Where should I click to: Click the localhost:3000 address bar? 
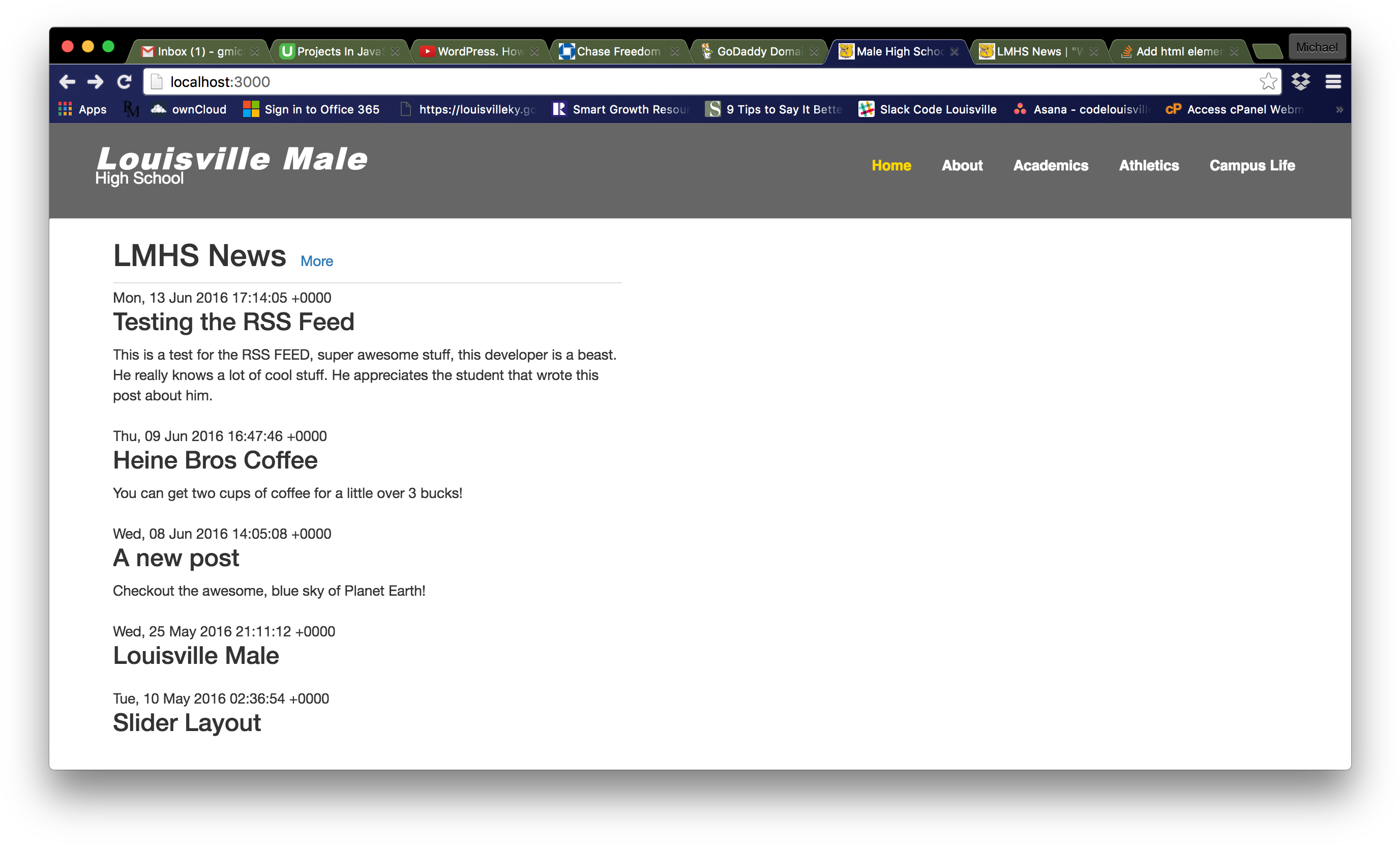pyautogui.click(x=712, y=82)
